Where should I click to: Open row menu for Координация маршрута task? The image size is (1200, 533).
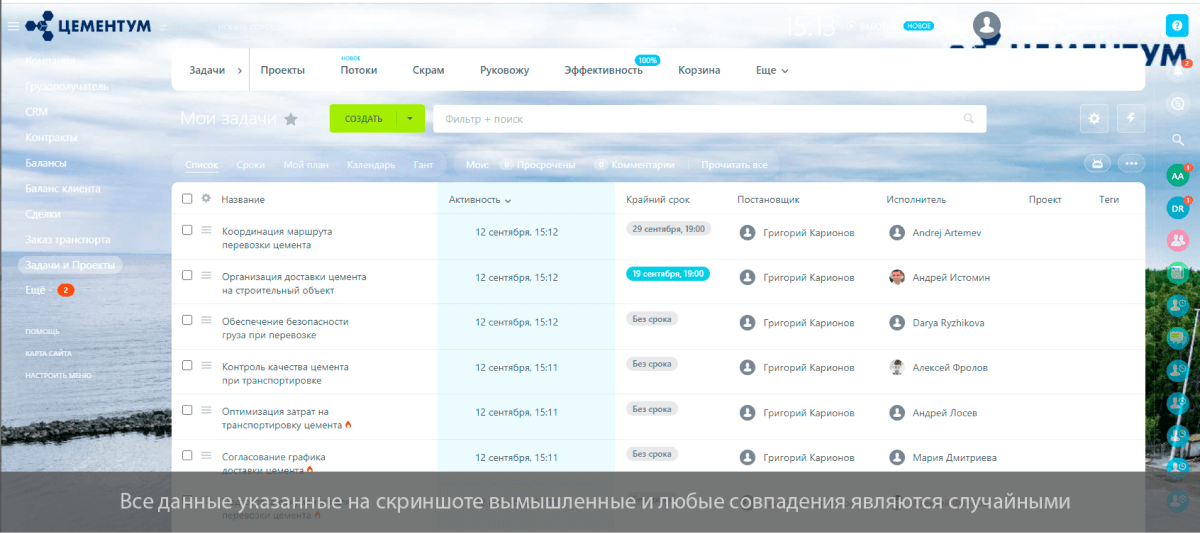tap(206, 230)
